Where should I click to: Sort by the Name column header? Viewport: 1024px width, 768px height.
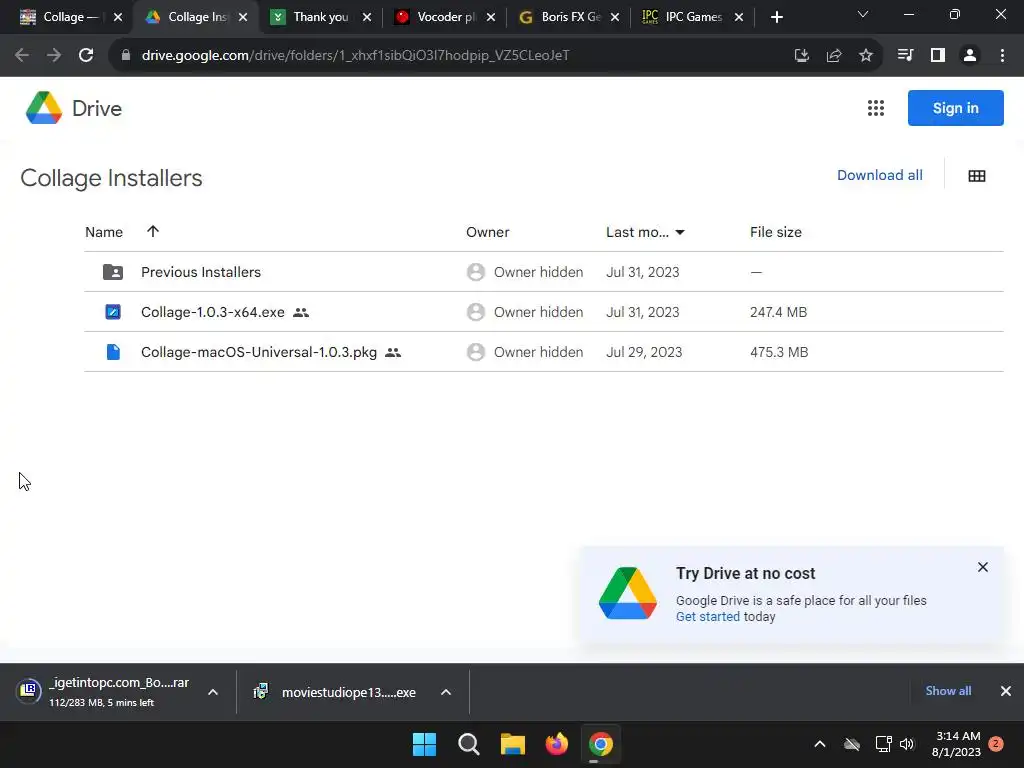tap(104, 232)
